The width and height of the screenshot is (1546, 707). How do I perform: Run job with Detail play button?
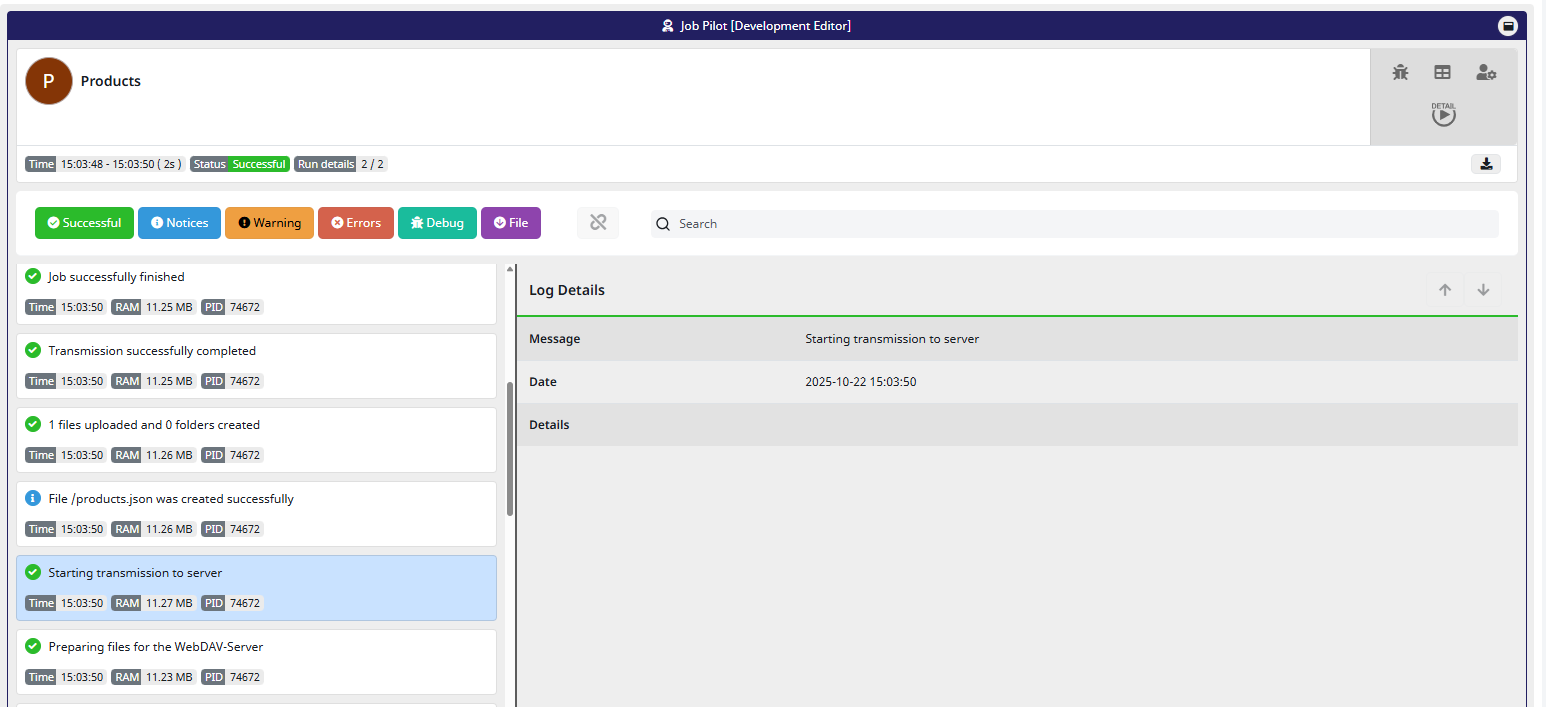coord(1443,115)
